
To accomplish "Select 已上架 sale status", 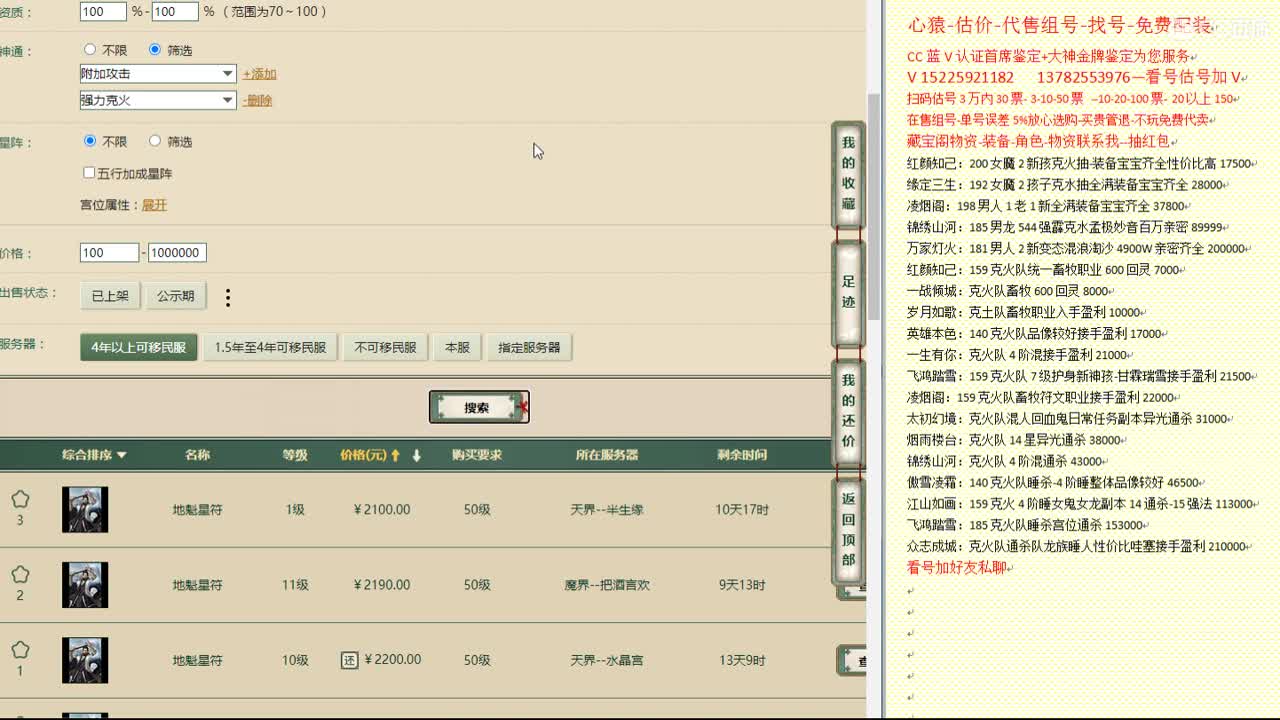I will pyautogui.click(x=110, y=296).
